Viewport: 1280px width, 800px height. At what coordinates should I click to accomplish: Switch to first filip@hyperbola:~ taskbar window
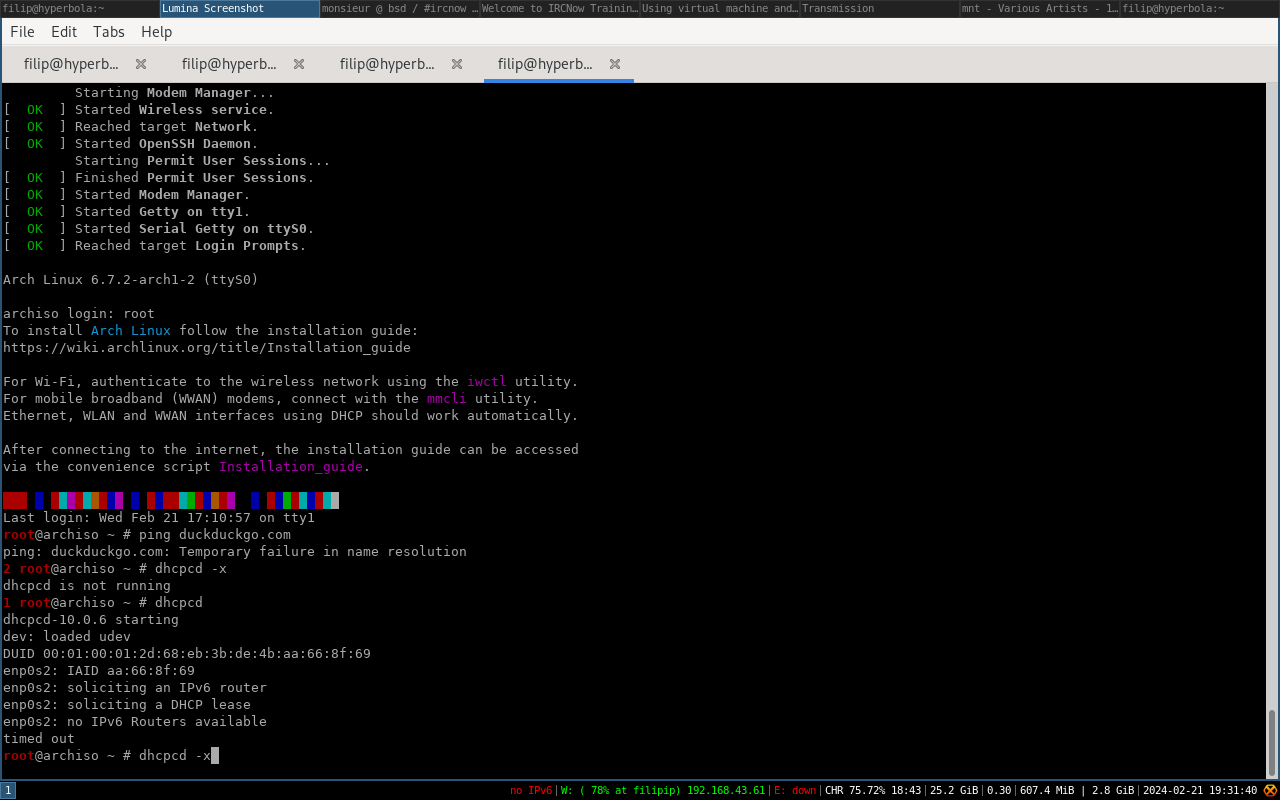tap(80, 8)
